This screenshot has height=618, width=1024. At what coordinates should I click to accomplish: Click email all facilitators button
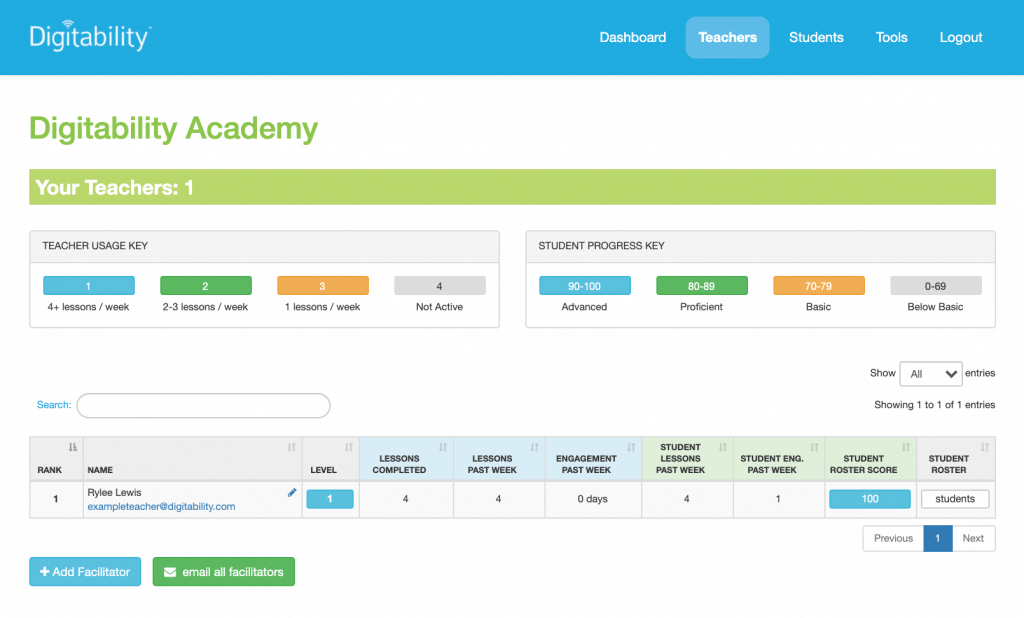pos(223,572)
